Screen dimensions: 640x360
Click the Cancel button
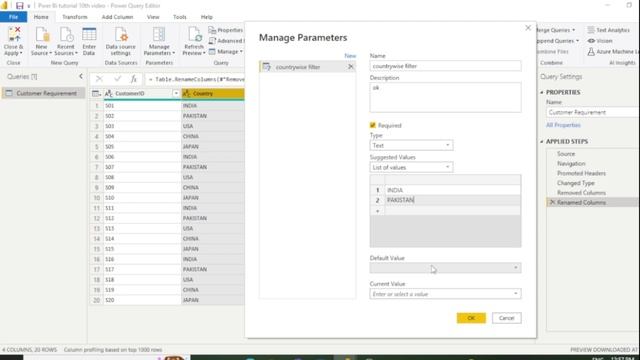[507, 318]
